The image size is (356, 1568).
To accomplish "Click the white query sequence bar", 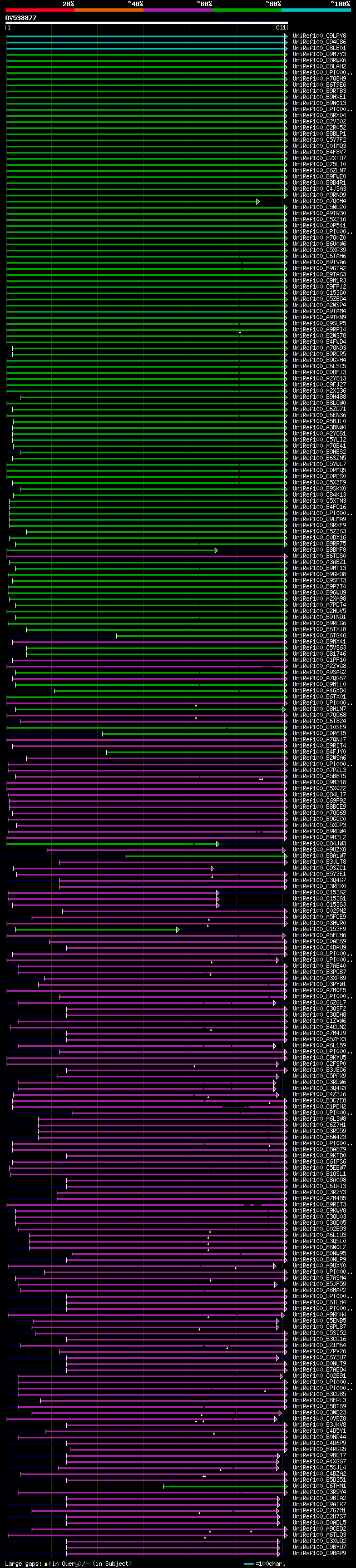I will click(x=147, y=22).
